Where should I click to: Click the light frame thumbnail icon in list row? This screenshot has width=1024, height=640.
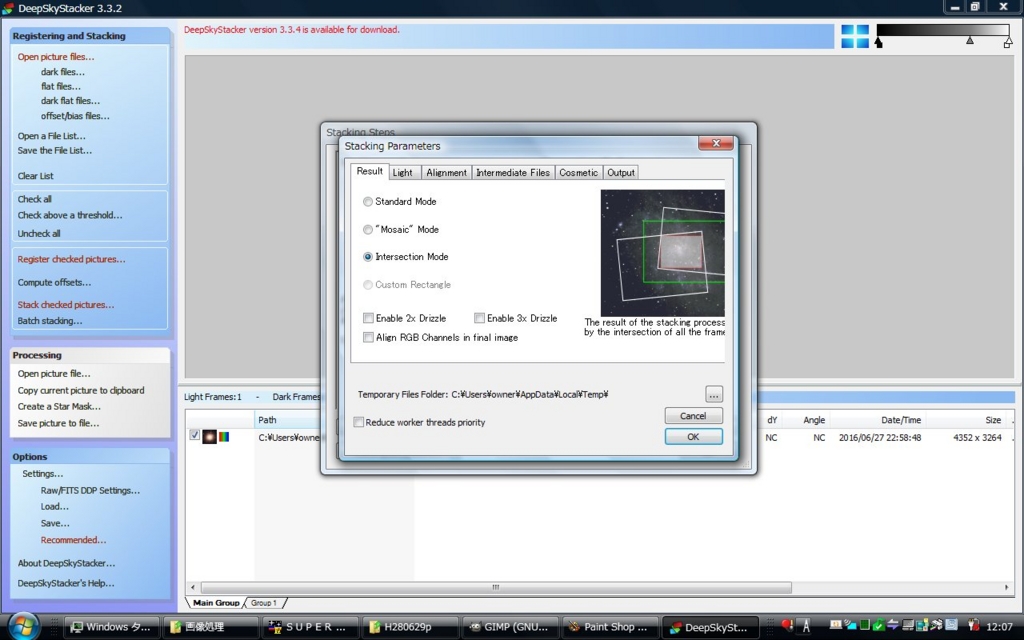pyautogui.click(x=209, y=437)
